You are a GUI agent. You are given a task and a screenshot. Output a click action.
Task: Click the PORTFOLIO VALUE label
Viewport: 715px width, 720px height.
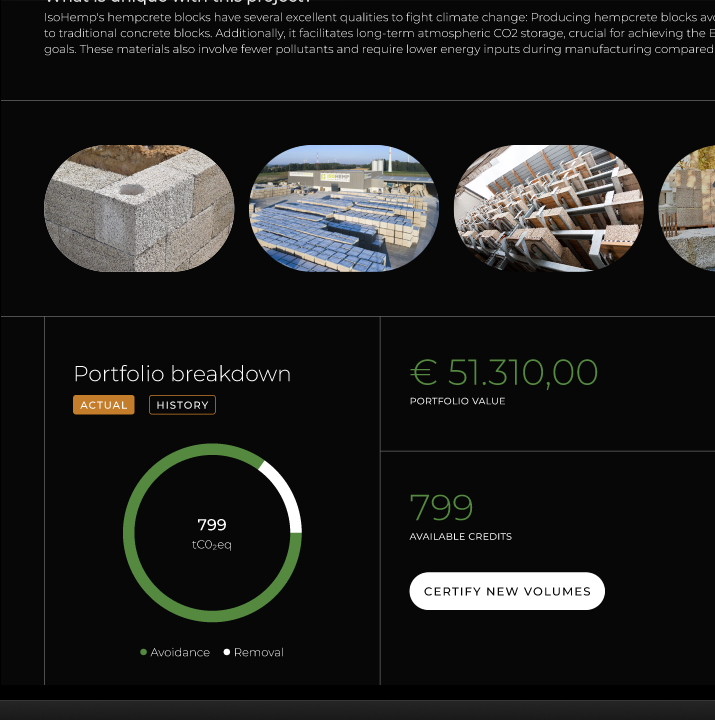point(457,401)
